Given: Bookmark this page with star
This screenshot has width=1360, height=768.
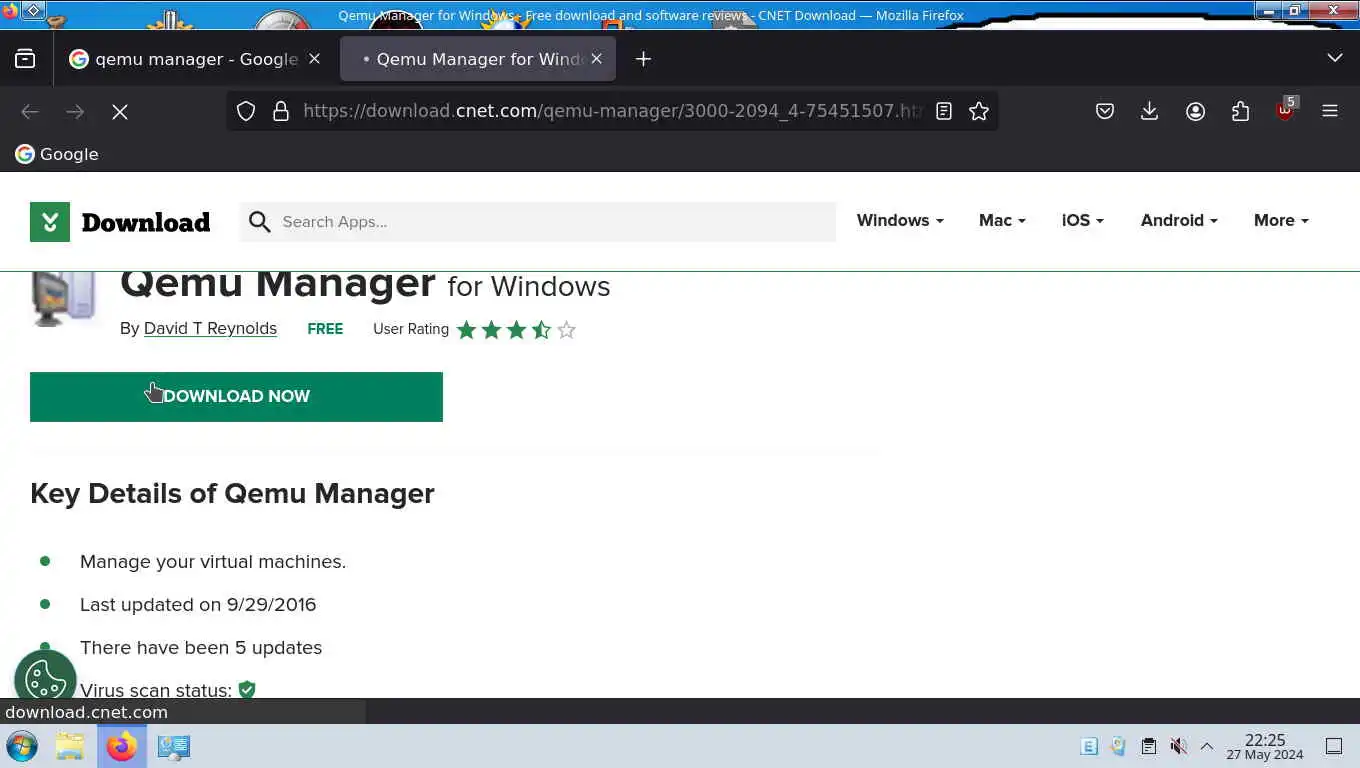Looking at the screenshot, I should click(x=979, y=111).
